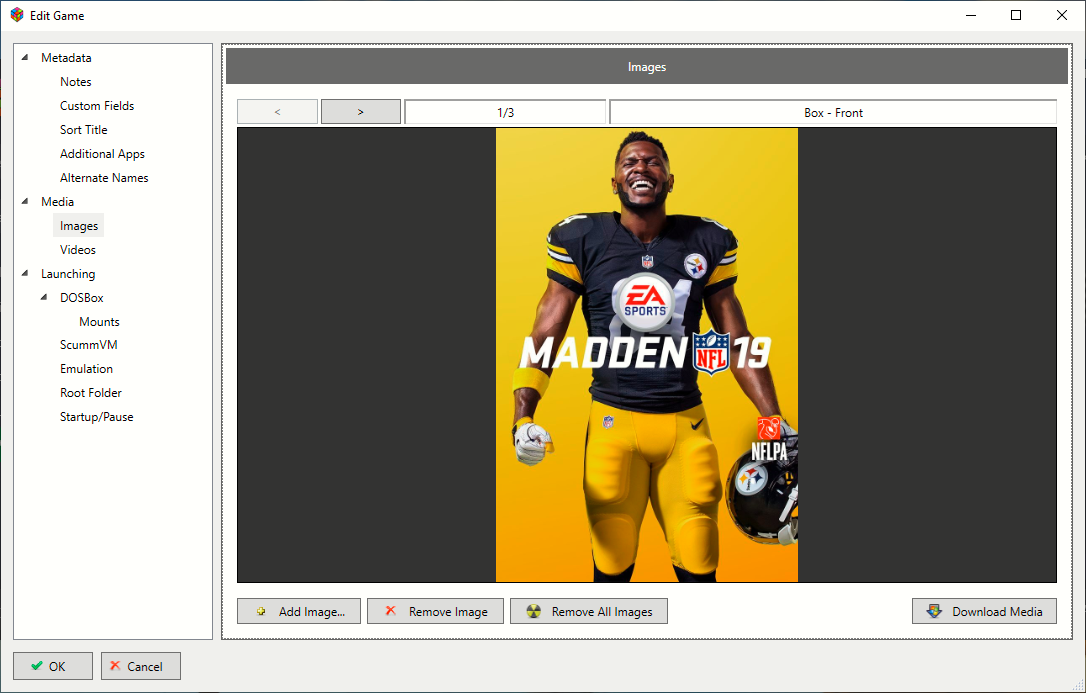
Task: Select the Media tree label
Action: pos(57,201)
